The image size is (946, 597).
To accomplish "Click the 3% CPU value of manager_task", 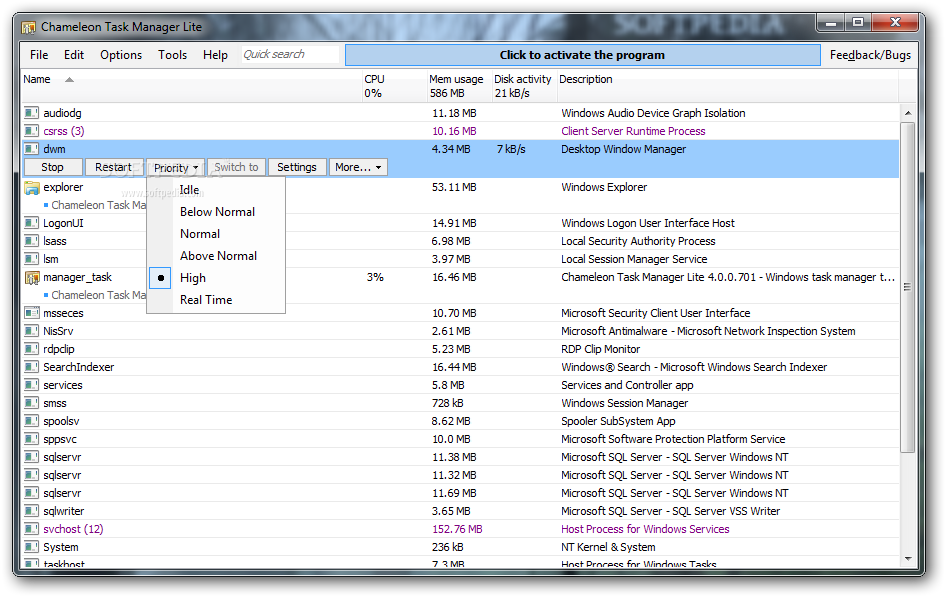I will [x=375, y=277].
